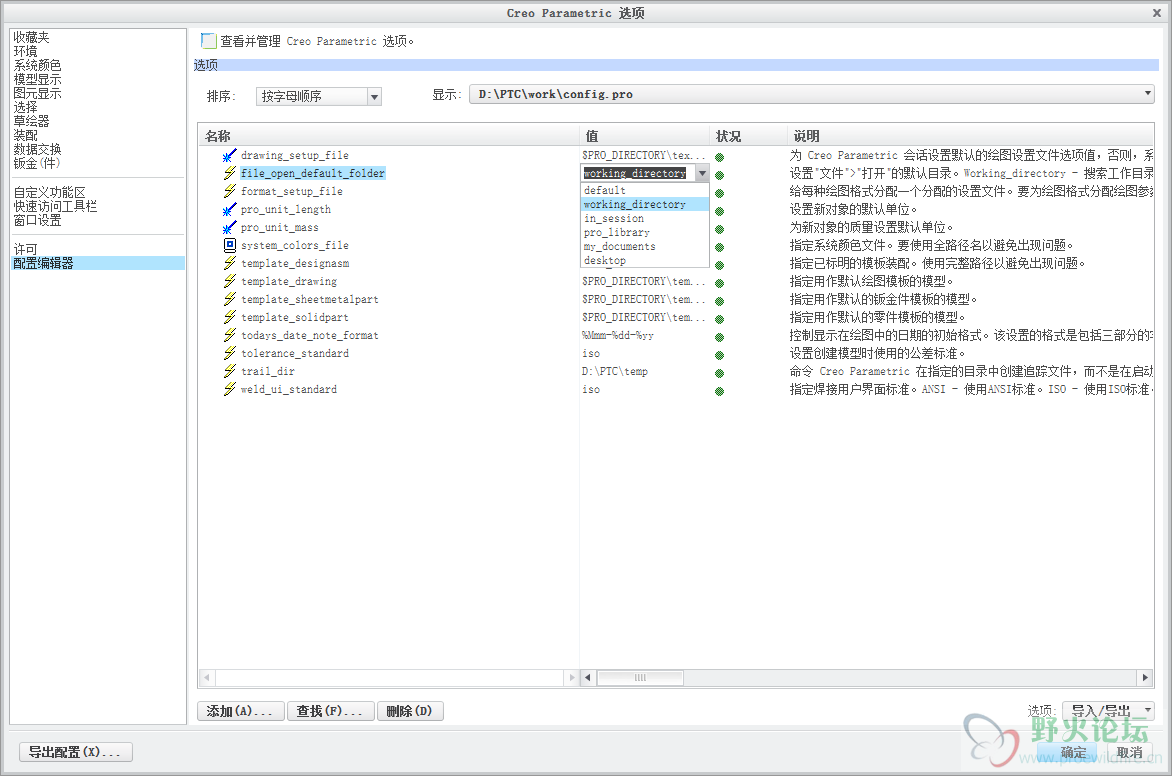Viewport: 1172px width, 776px height.
Task: Click the 值 column header
Action: click(644, 136)
